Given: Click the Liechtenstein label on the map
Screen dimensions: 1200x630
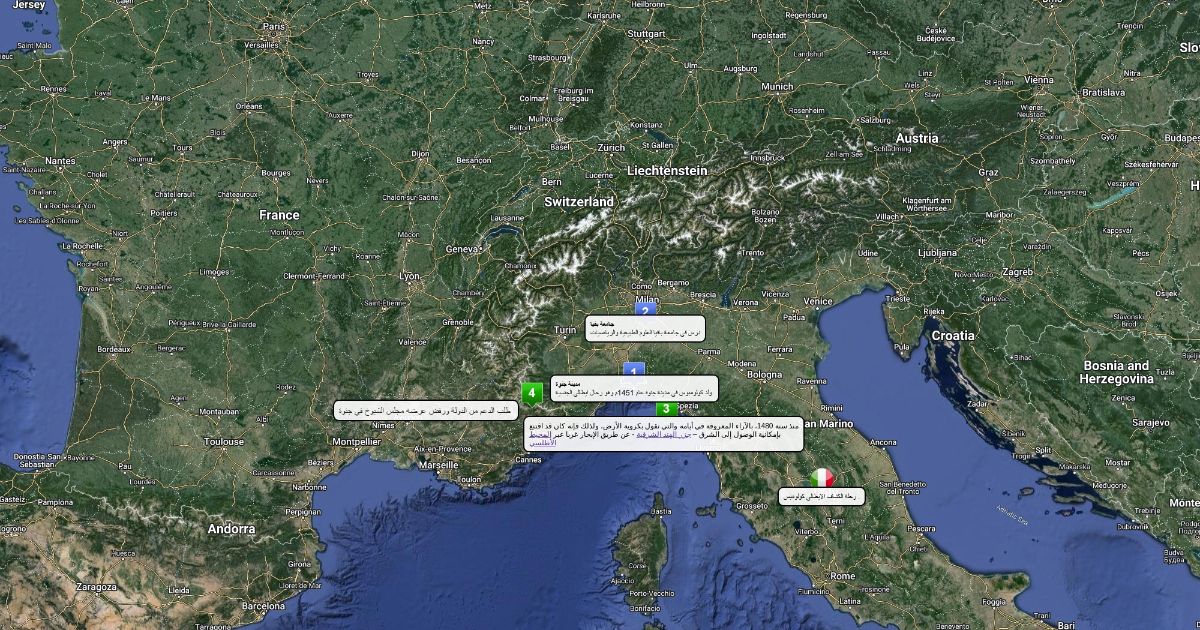Looking at the screenshot, I should pyautogui.click(x=667, y=171).
